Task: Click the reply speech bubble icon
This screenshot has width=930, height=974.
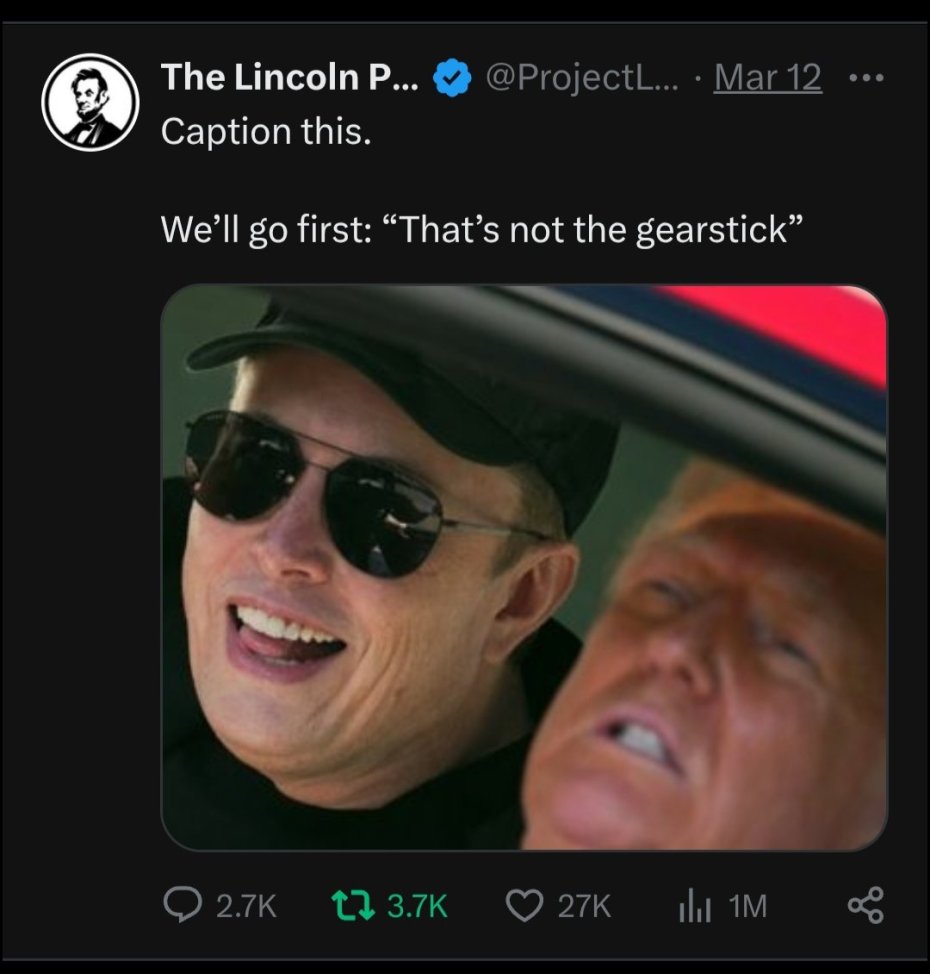Action: click(x=181, y=906)
